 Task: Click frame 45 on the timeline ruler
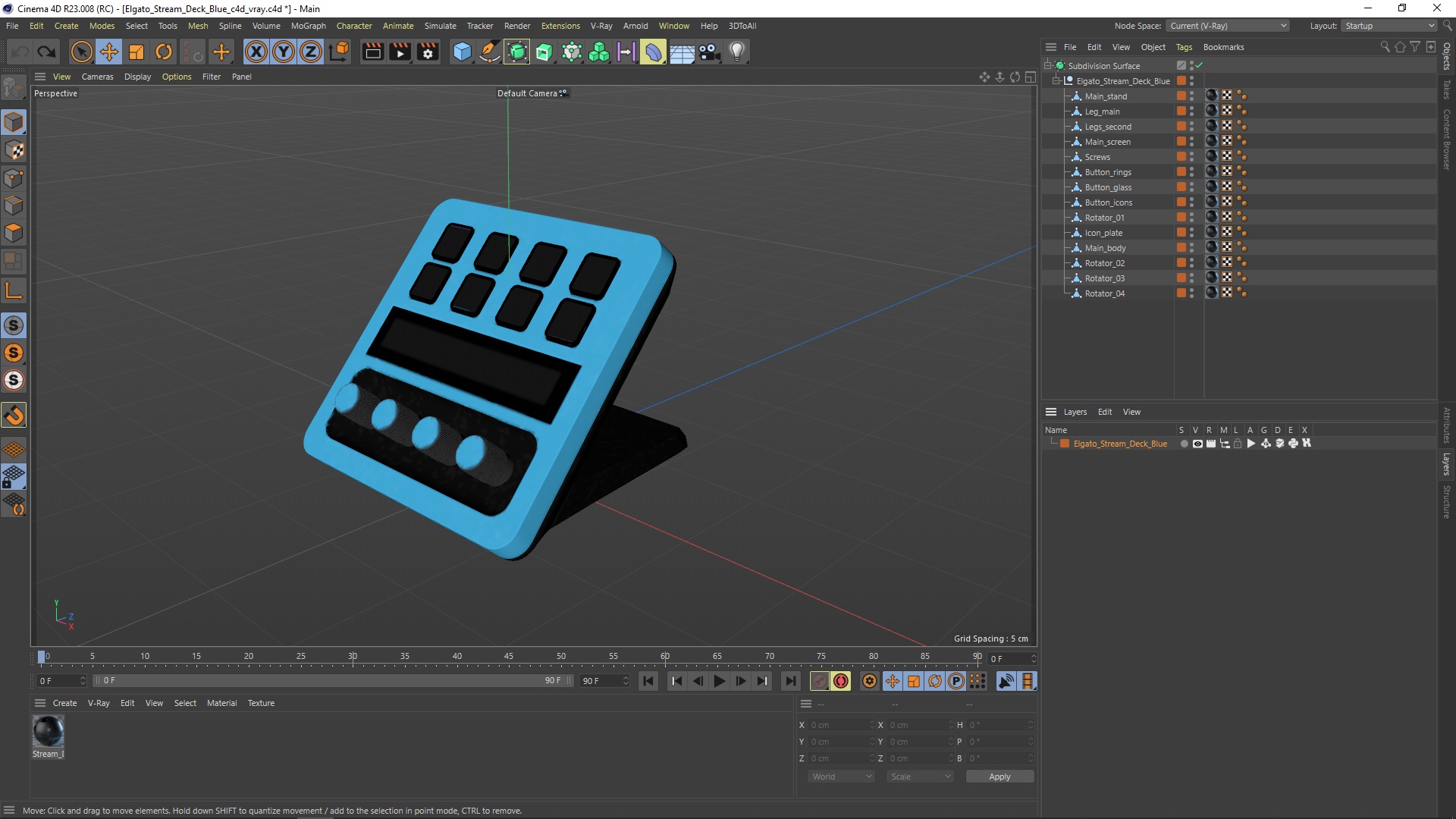pyautogui.click(x=508, y=657)
